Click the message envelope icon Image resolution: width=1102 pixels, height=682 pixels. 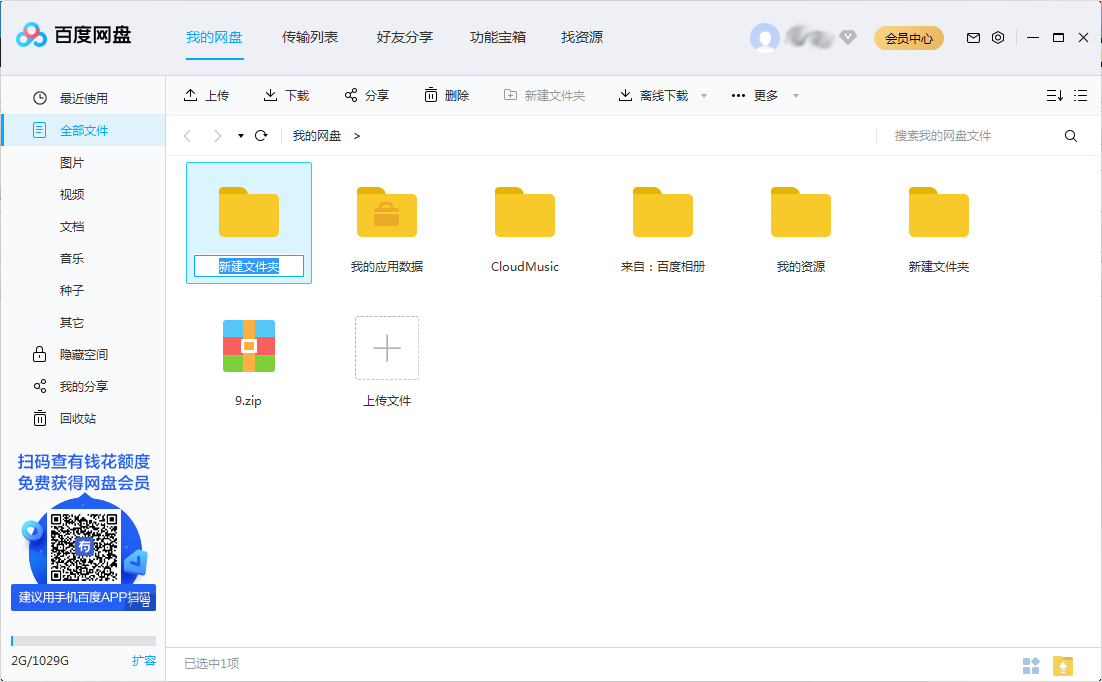pyautogui.click(x=972, y=37)
